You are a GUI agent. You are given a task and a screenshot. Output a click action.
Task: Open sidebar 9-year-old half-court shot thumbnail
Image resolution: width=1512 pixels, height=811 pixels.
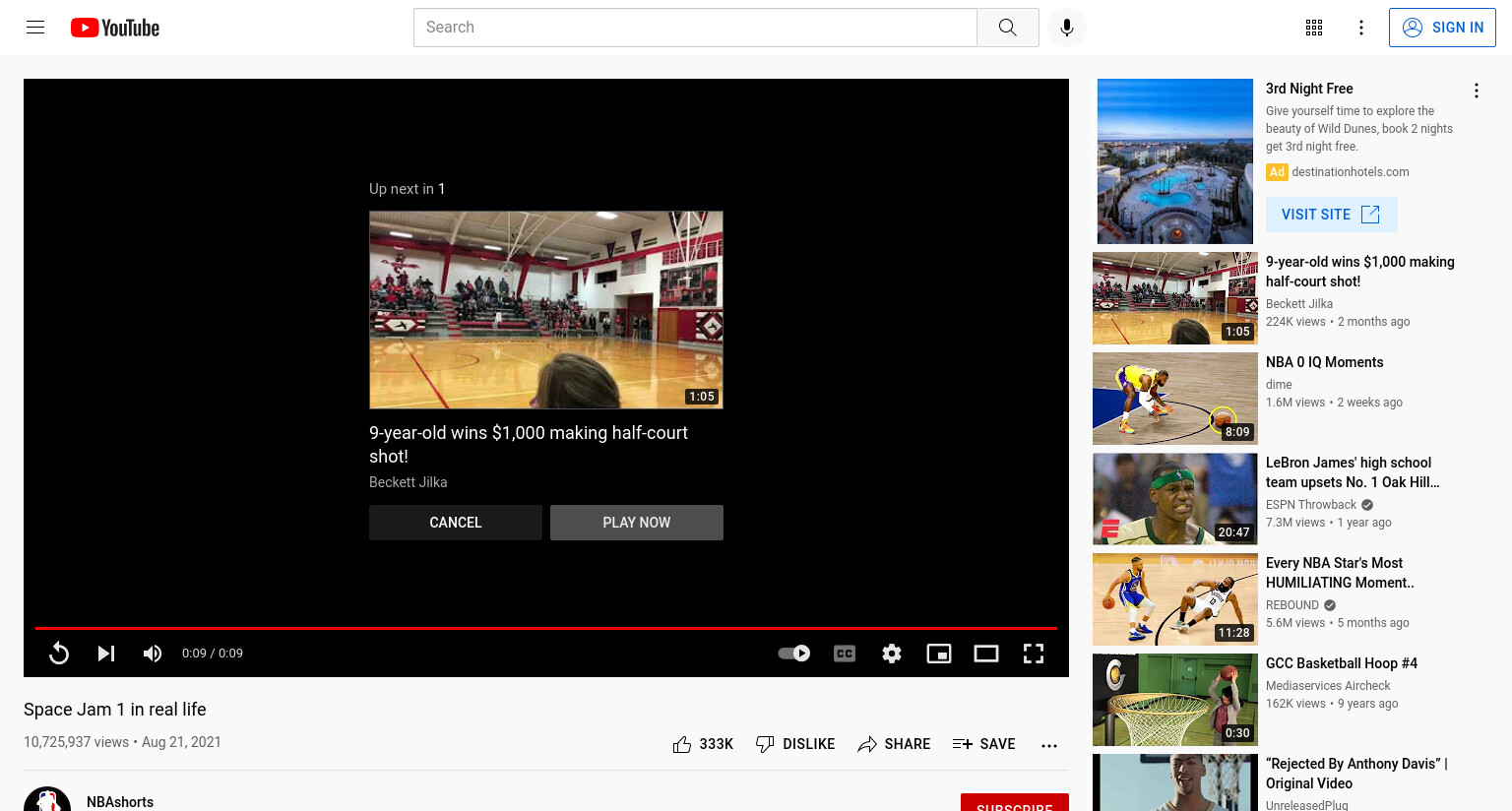pos(1175,298)
